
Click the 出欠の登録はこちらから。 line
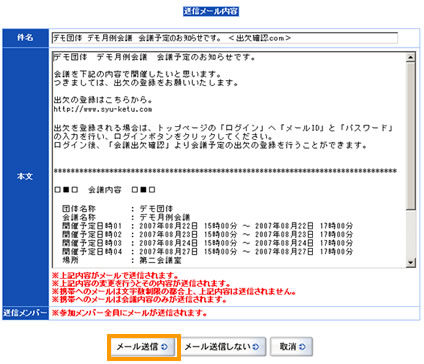[103, 100]
